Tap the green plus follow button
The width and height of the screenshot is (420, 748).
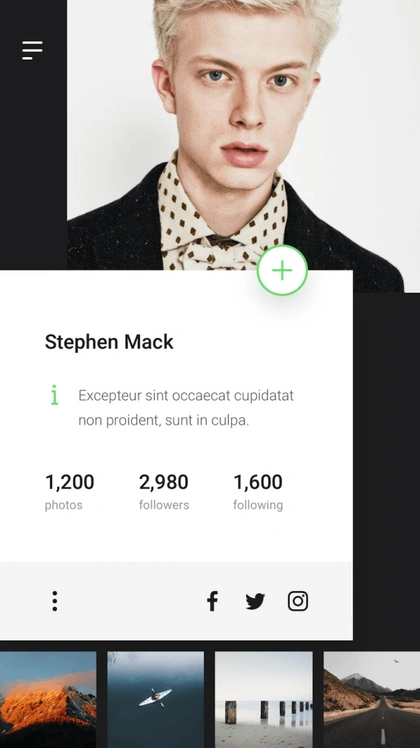282,270
